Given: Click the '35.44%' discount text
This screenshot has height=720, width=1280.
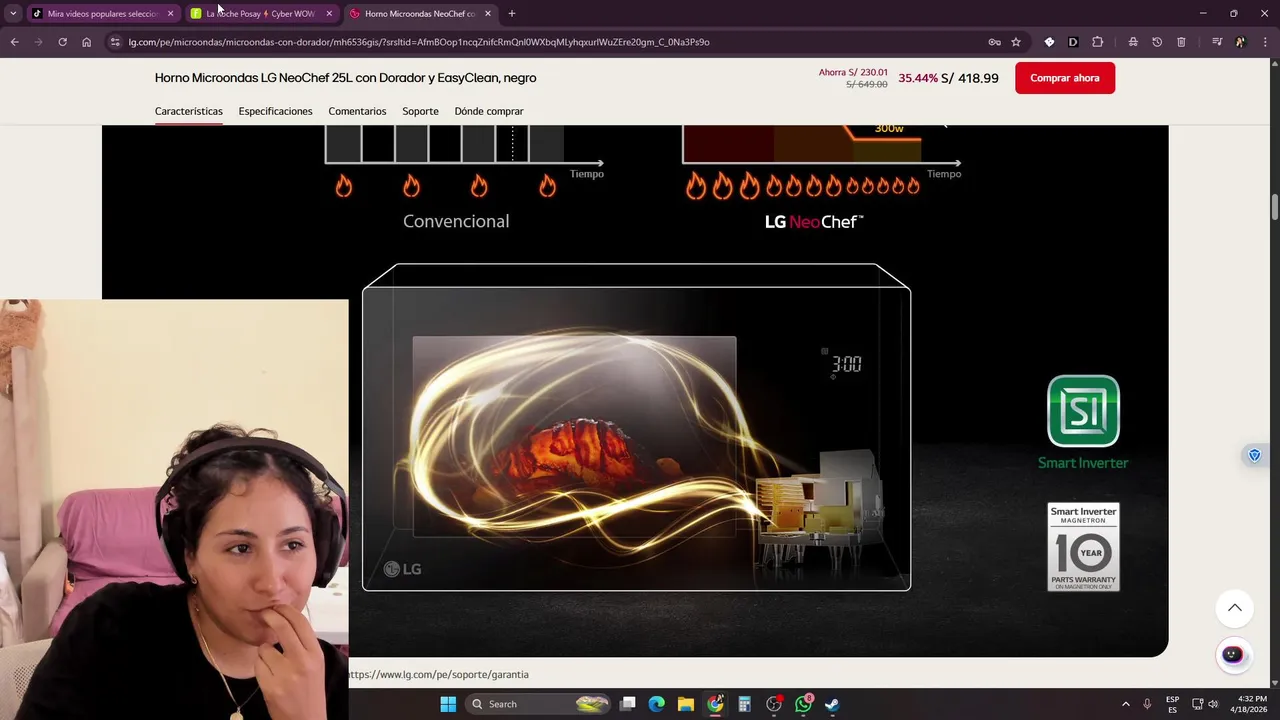Looking at the screenshot, I should click(x=918, y=78).
